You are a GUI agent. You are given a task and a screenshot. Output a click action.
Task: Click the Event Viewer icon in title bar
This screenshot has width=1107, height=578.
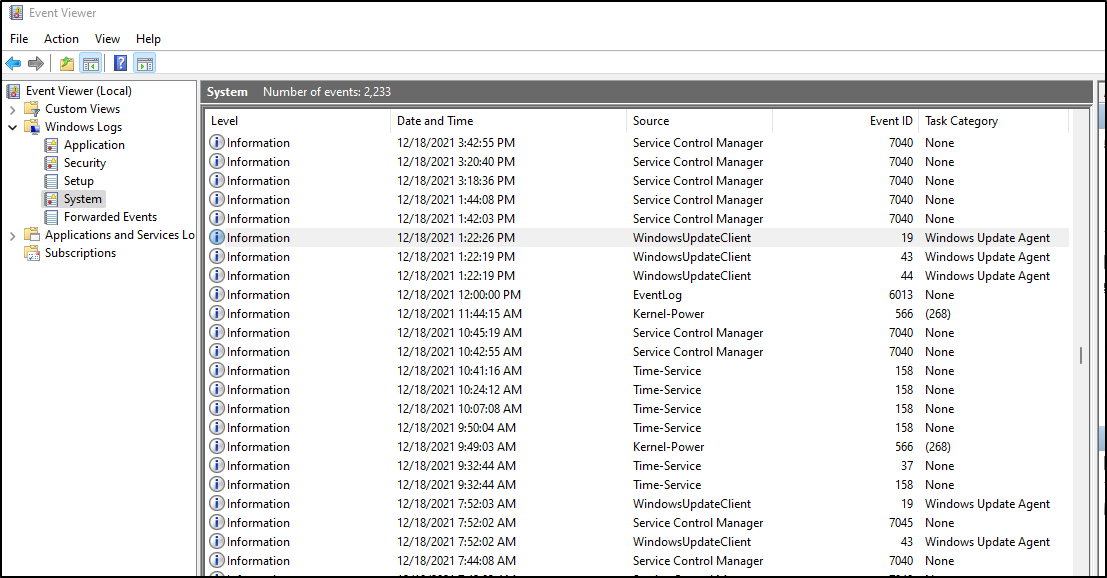[x=16, y=13]
